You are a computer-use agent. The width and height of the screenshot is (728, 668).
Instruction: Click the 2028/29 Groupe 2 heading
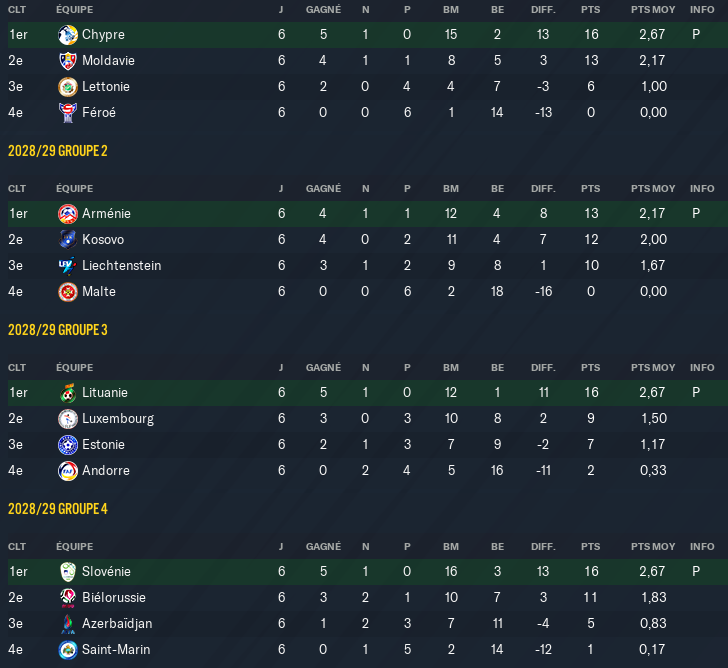click(x=58, y=151)
